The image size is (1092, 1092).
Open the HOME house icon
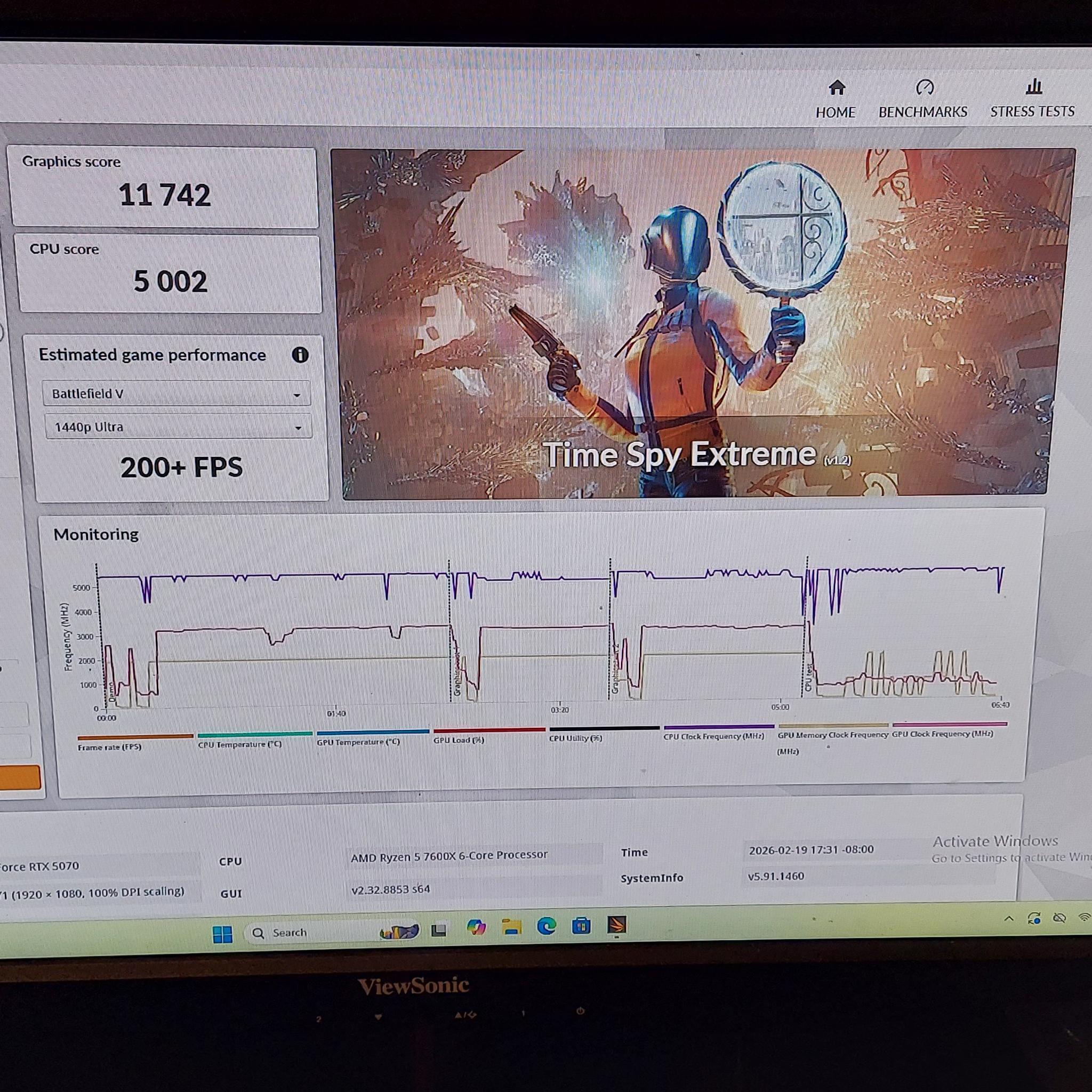[x=837, y=87]
